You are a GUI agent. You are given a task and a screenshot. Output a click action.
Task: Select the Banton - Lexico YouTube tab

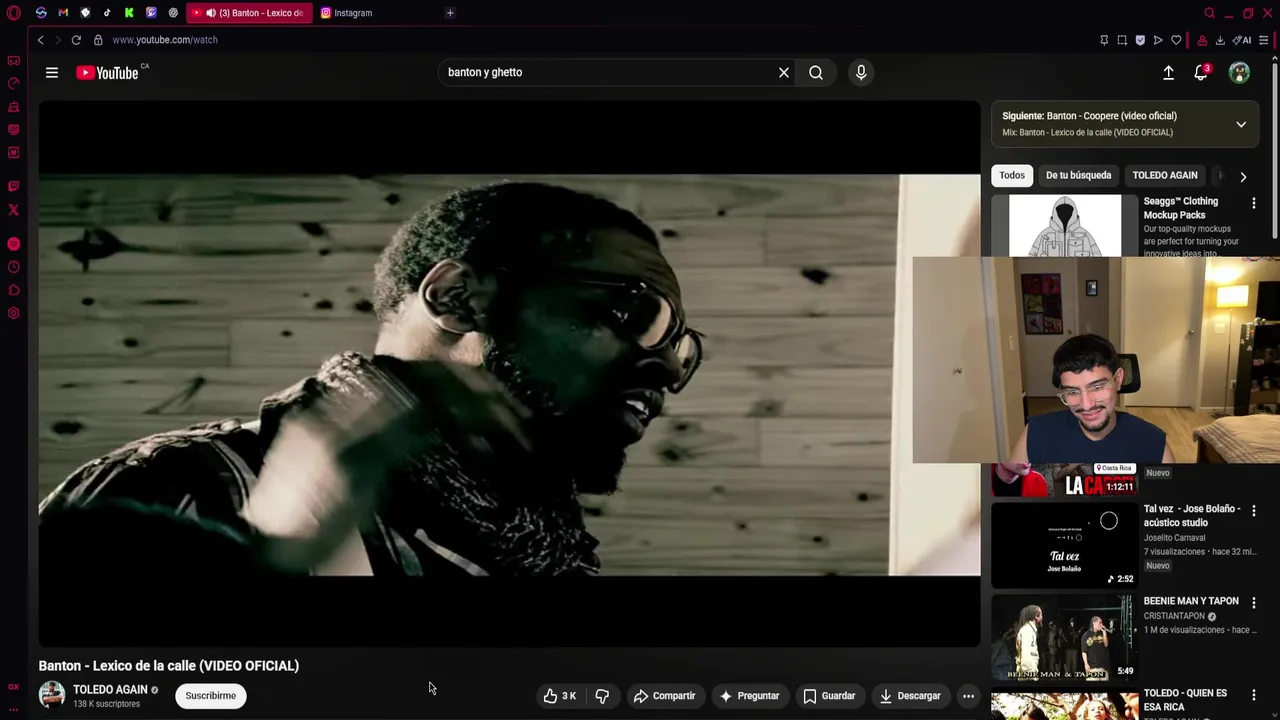250,13
